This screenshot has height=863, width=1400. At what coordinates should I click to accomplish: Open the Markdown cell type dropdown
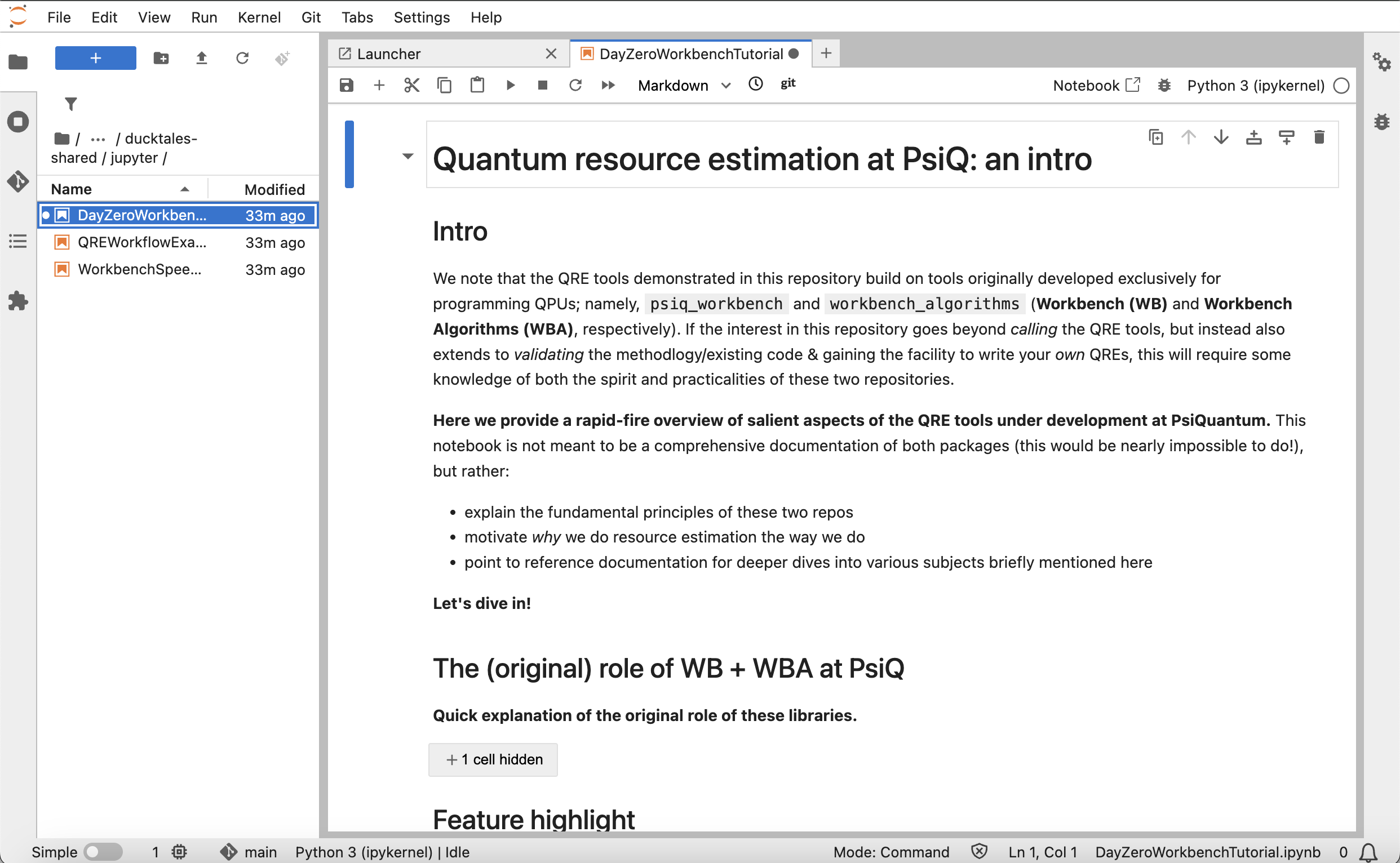pos(684,86)
